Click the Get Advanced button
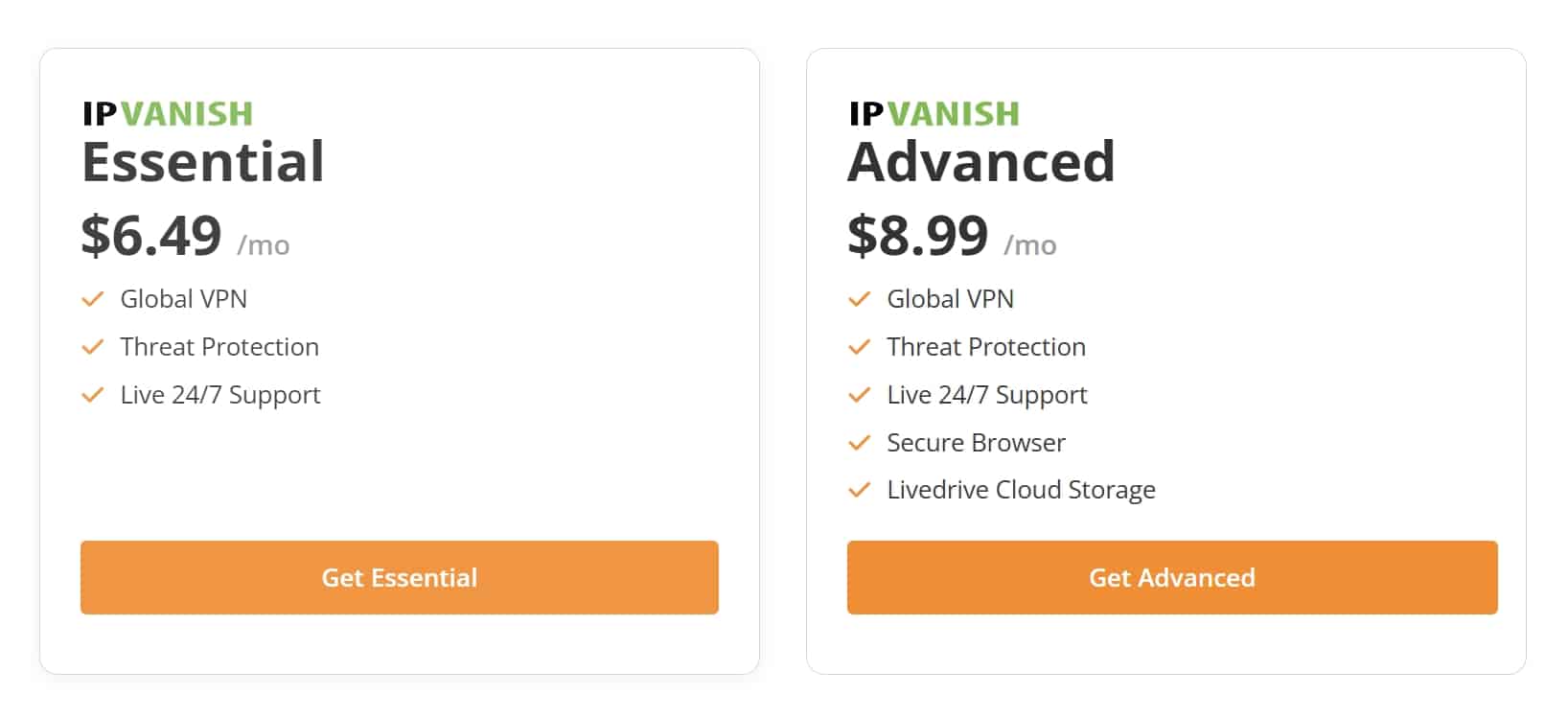This screenshot has height=718, width=1568. coord(1172,577)
